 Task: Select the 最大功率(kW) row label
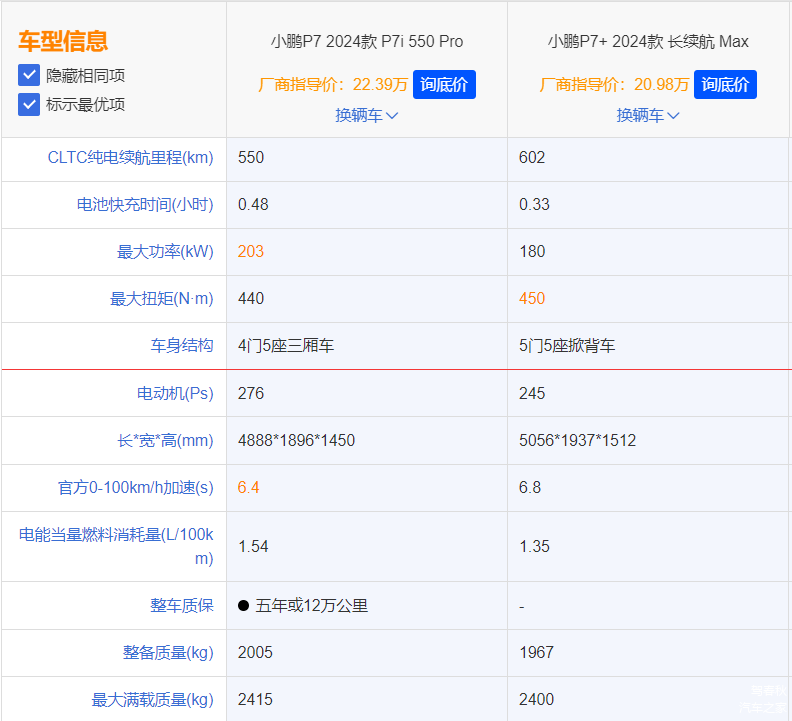coord(165,252)
